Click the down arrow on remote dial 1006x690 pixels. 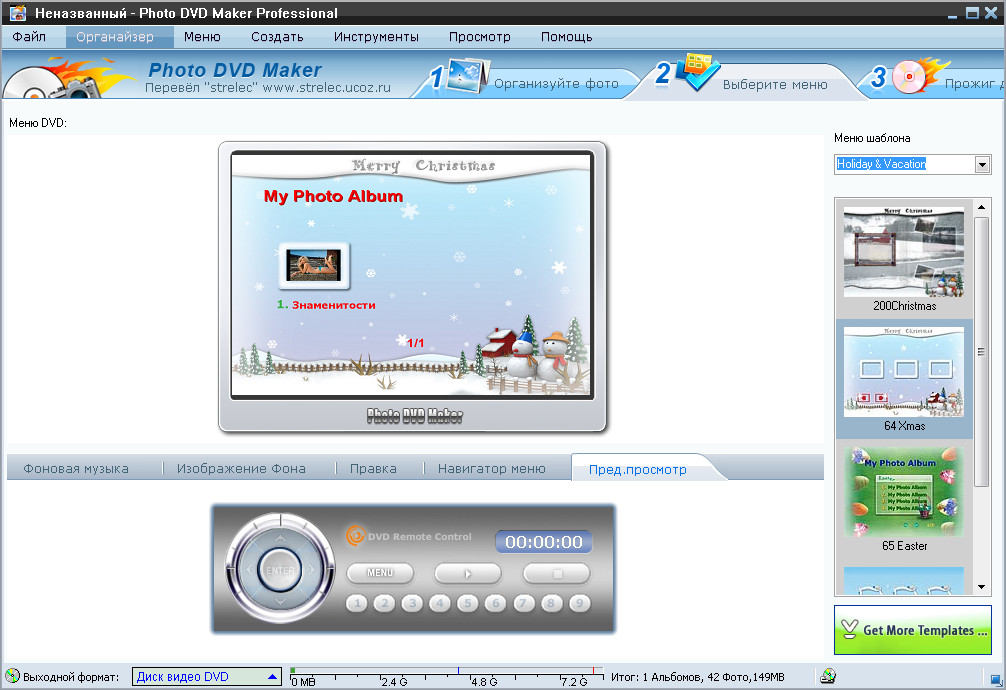pyautogui.click(x=280, y=602)
